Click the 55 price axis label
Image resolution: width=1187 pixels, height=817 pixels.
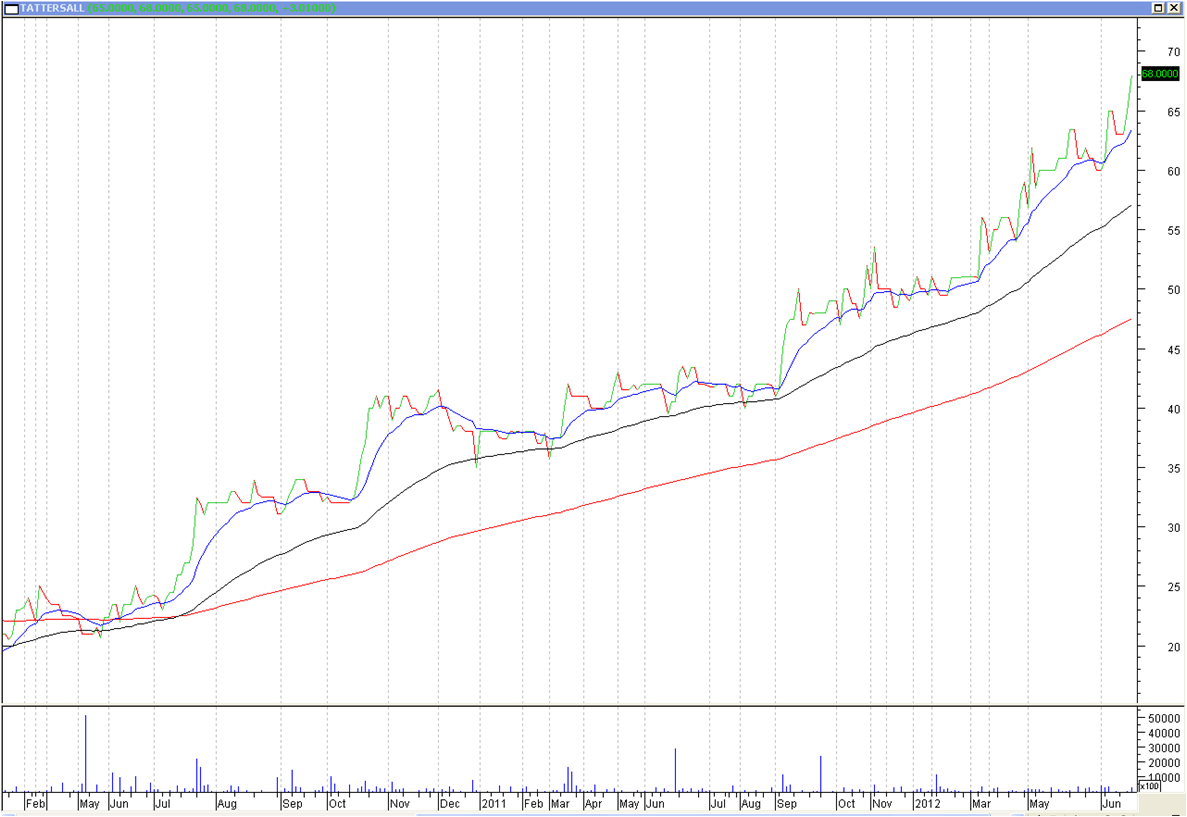[x=1173, y=230]
